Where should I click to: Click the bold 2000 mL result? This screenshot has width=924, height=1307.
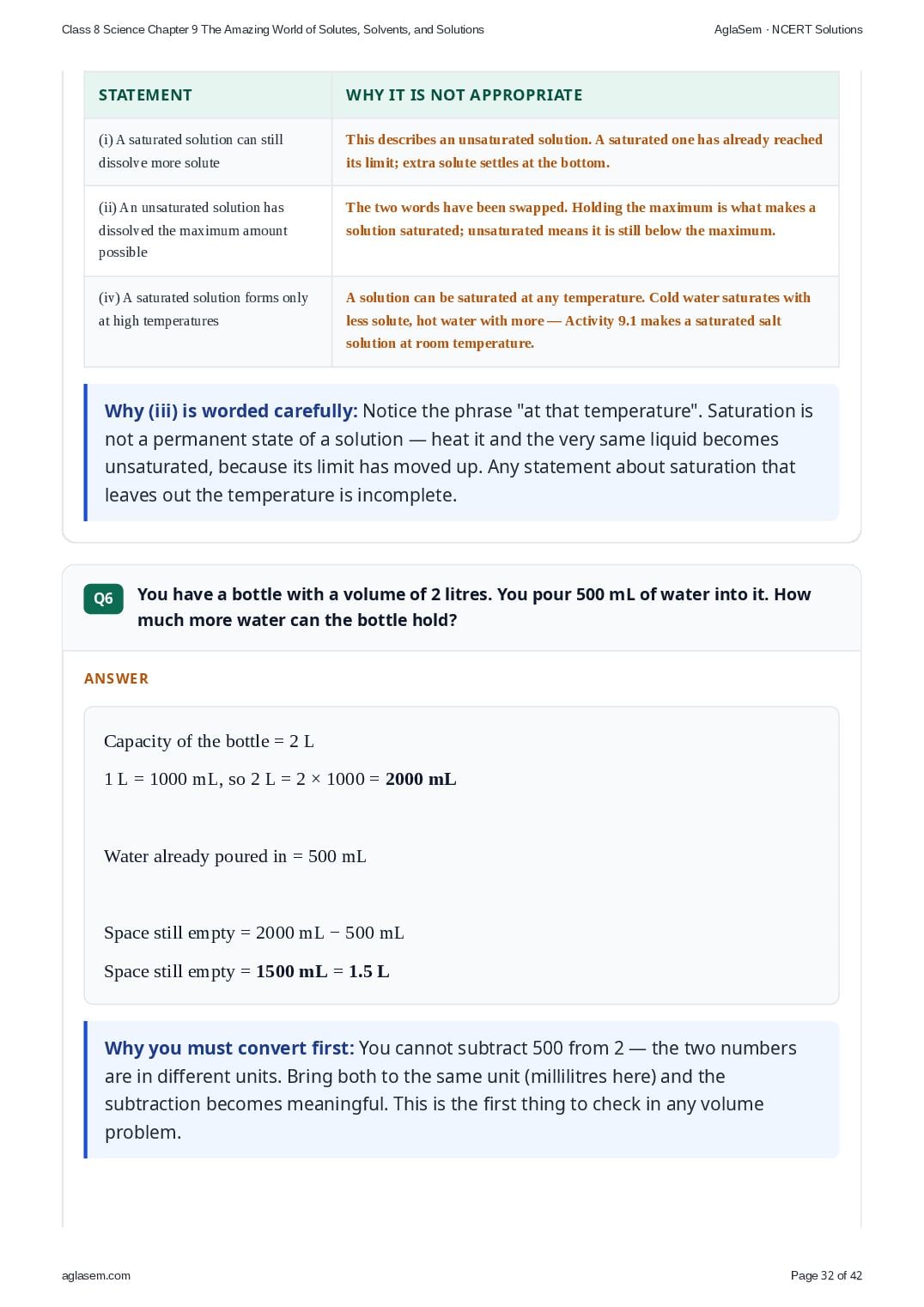421,779
